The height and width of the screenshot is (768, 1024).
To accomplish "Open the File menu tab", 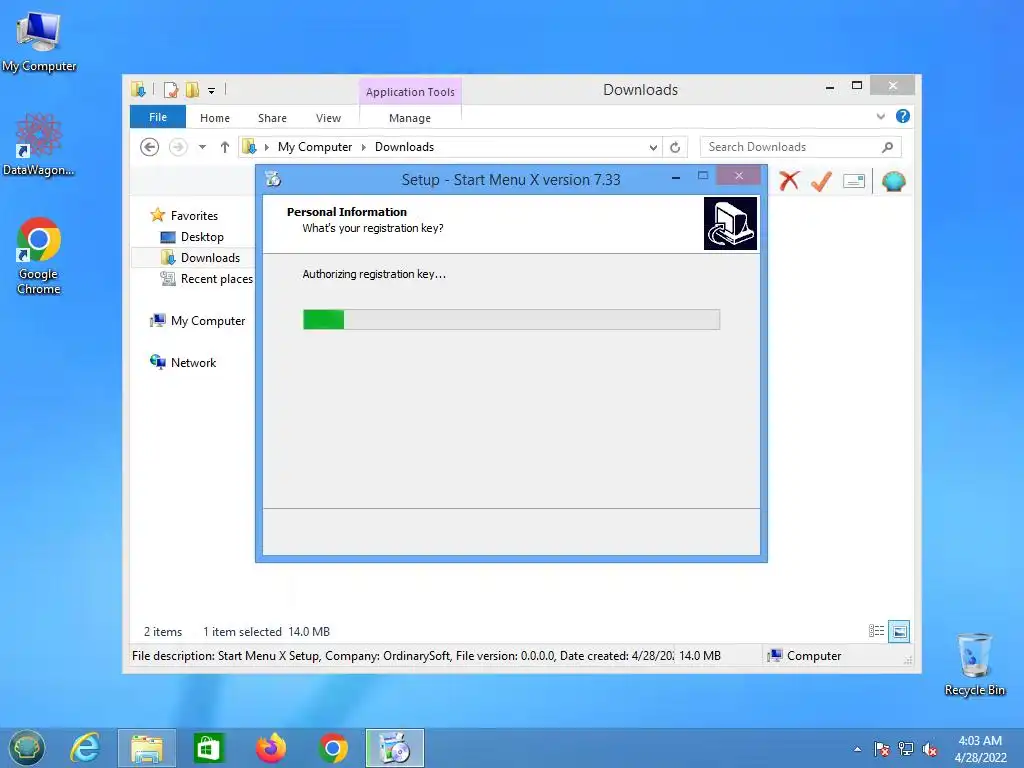I will [158, 117].
